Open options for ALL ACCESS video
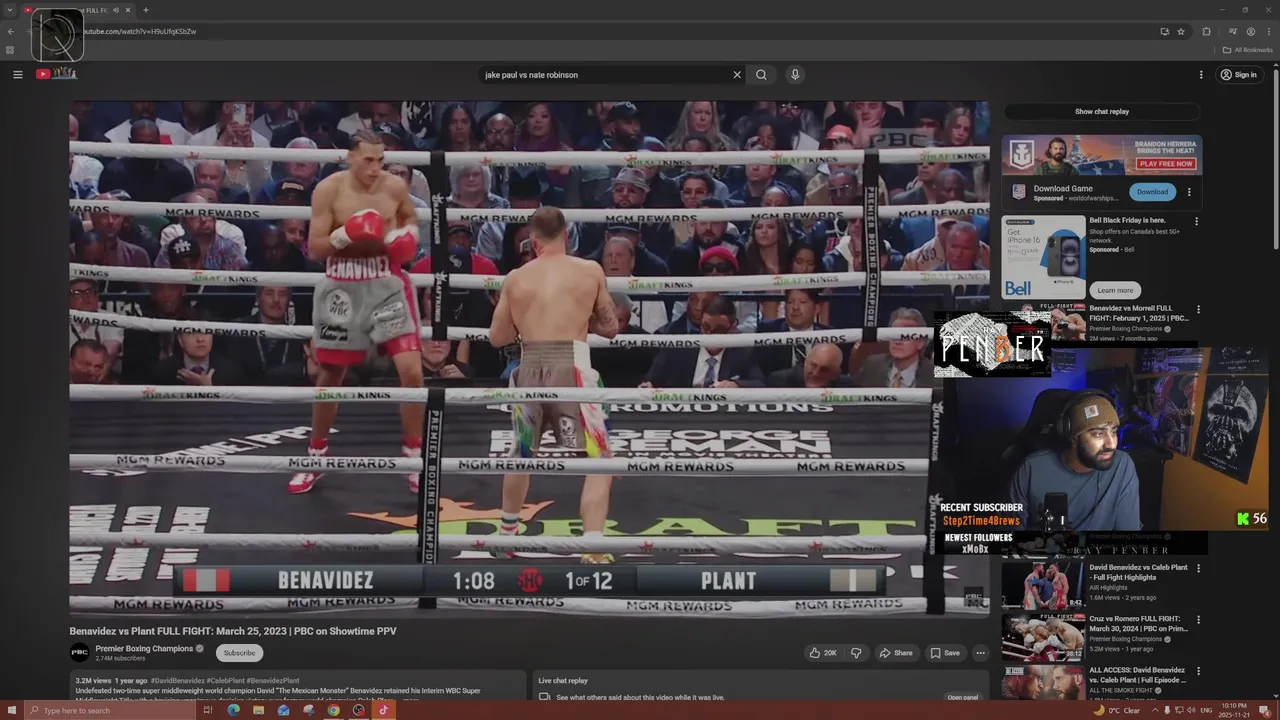 (1198, 671)
